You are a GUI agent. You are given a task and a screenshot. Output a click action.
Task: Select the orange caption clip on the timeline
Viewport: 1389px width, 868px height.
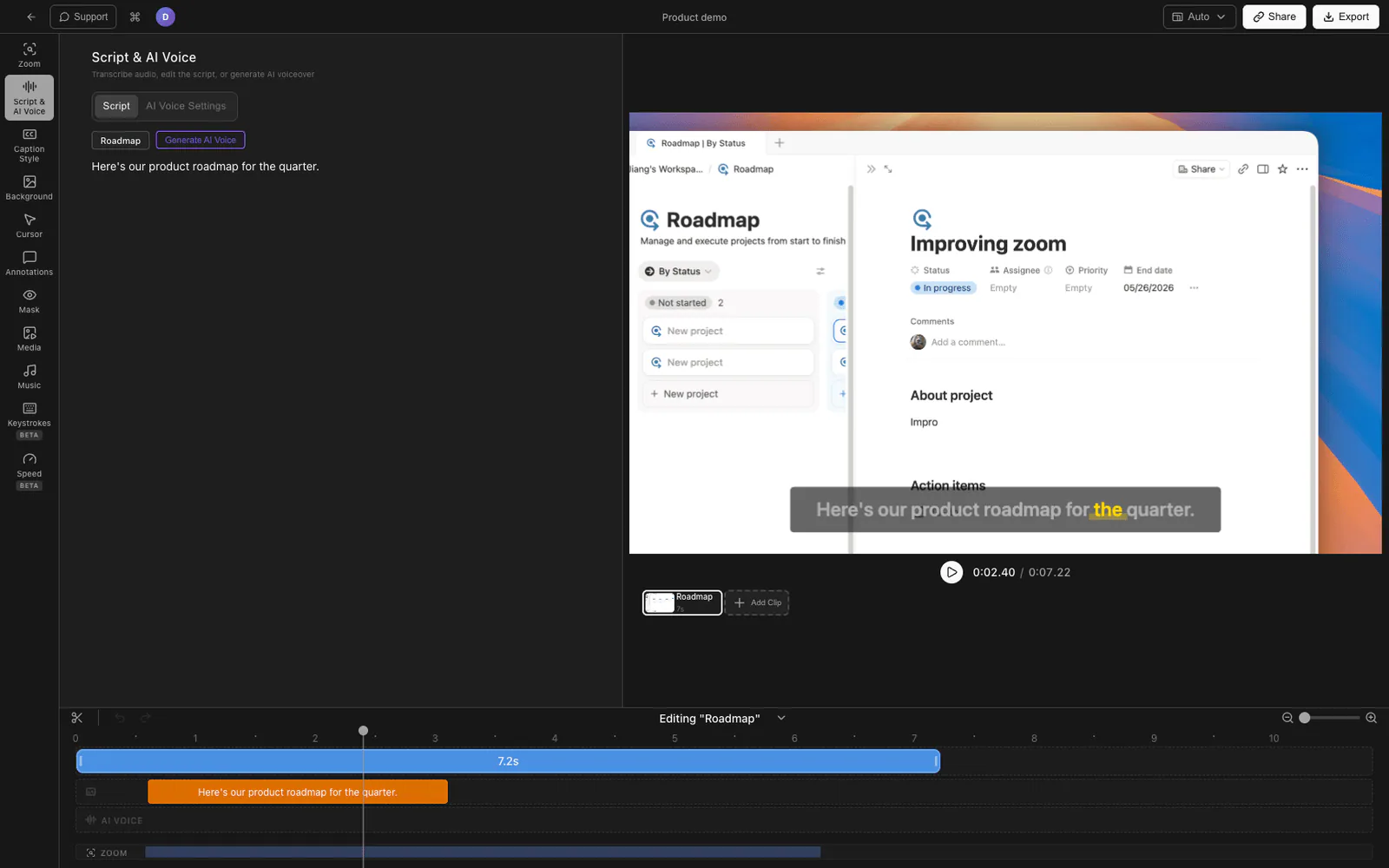pyautogui.click(x=298, y=792)
